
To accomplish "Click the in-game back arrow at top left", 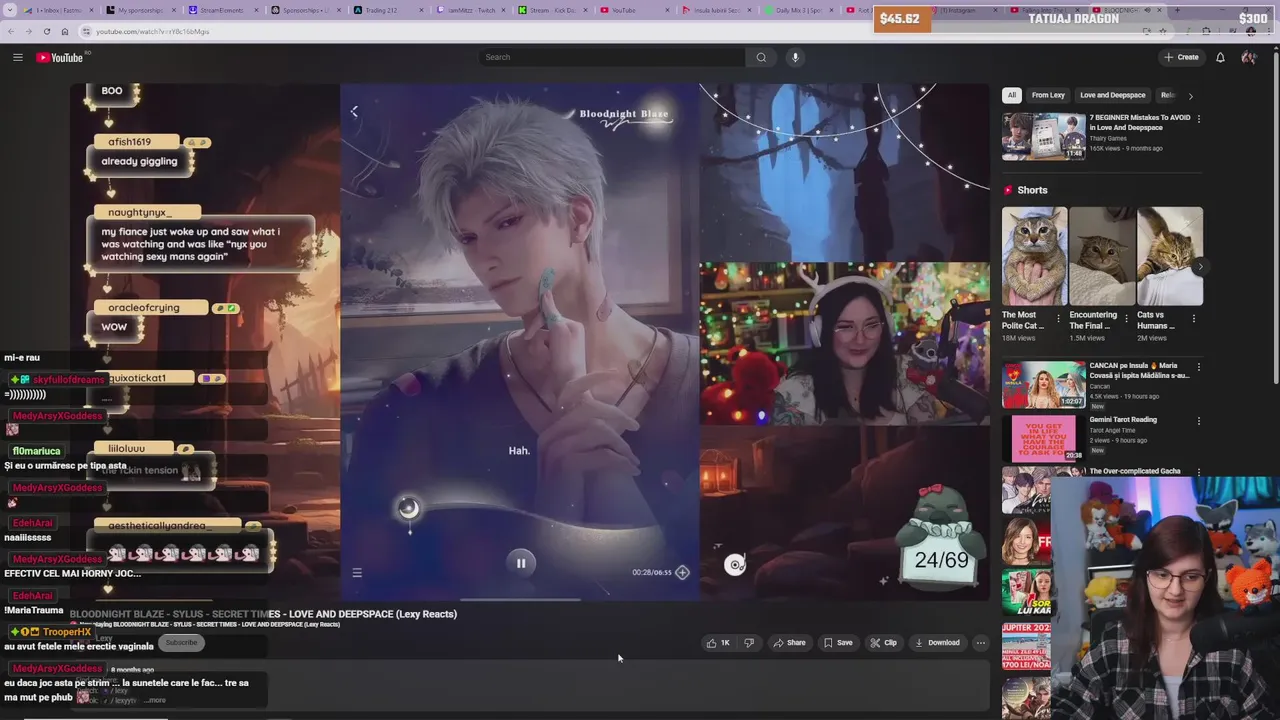I will point(354,112).
